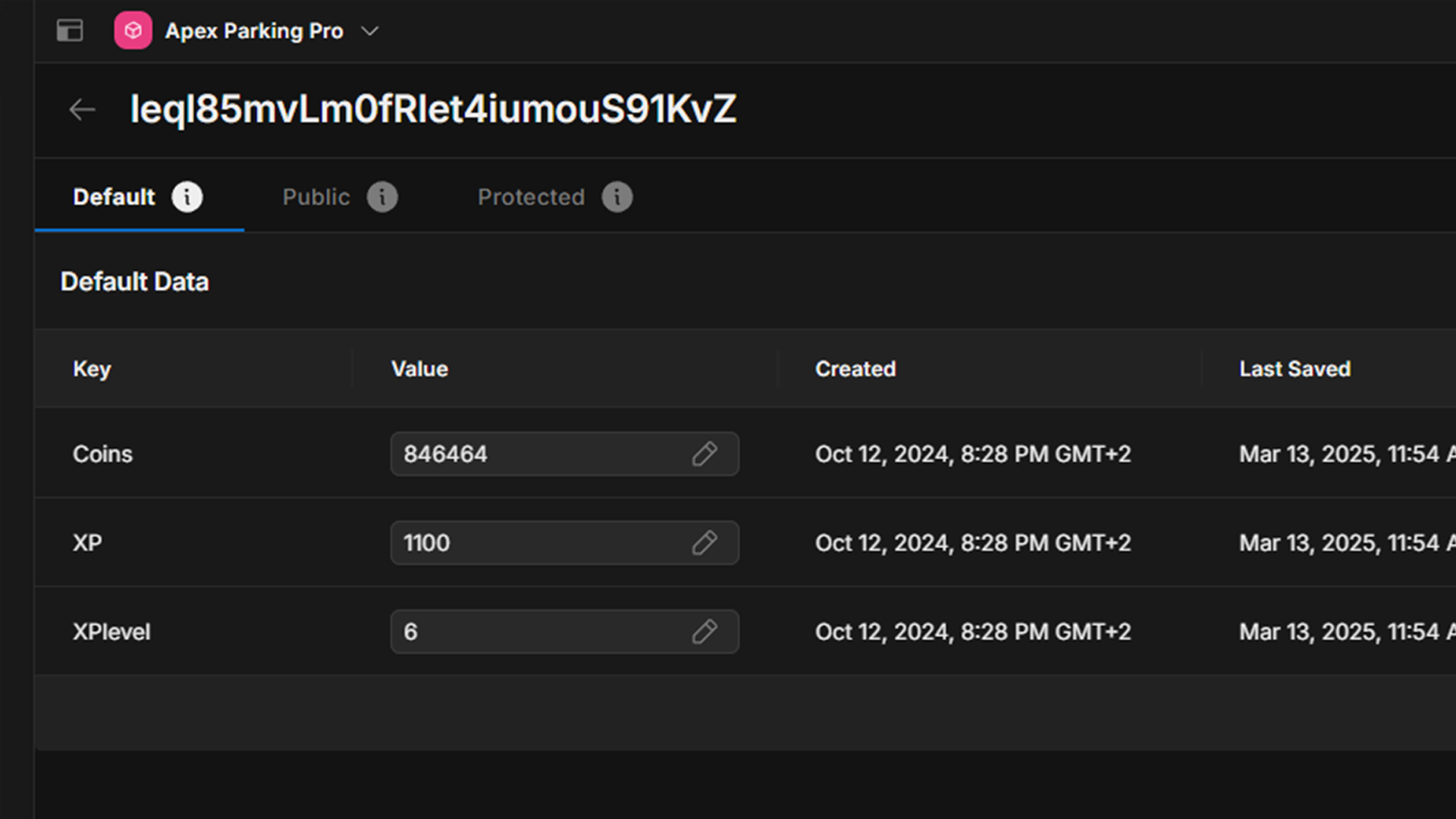Go back using the left arrow
1456x819 pixels.
(82, 110)
